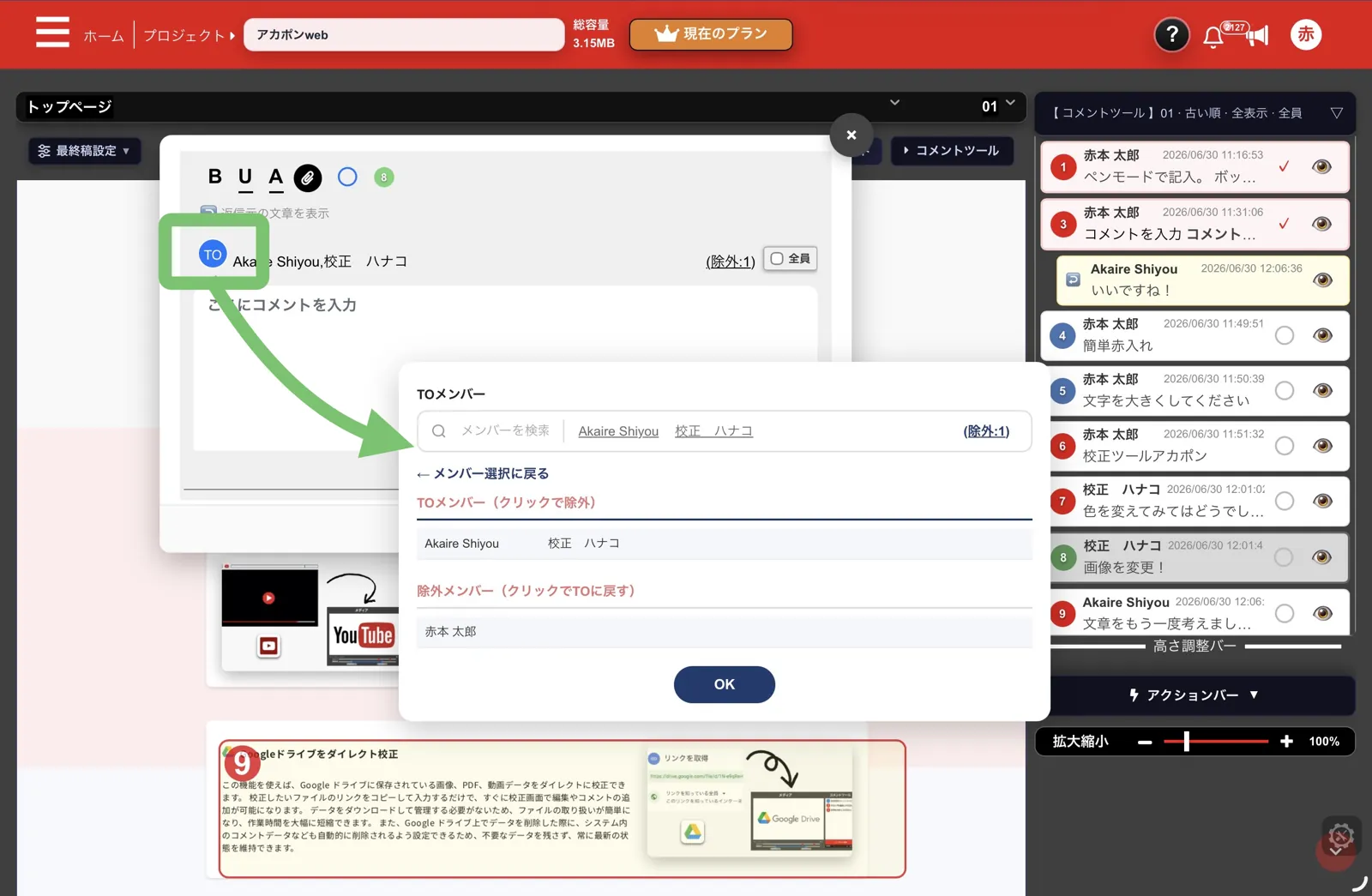This screenshot has width=1372, height=896.
Task: Click the zoom out minus icon
Action: click(1145, 742)
